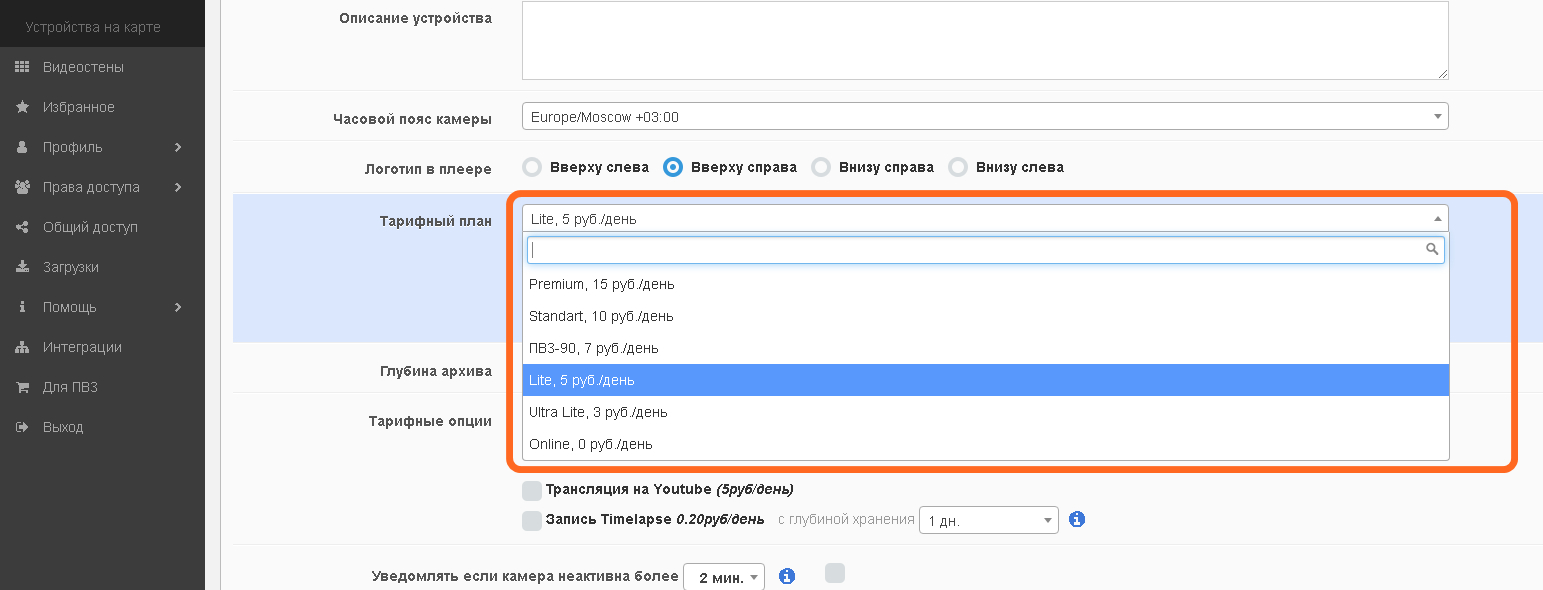Image resolution: width=1543 pixels, height=590 pixels.
Task: Click the Избранное star icon
Action: [22, 107]
